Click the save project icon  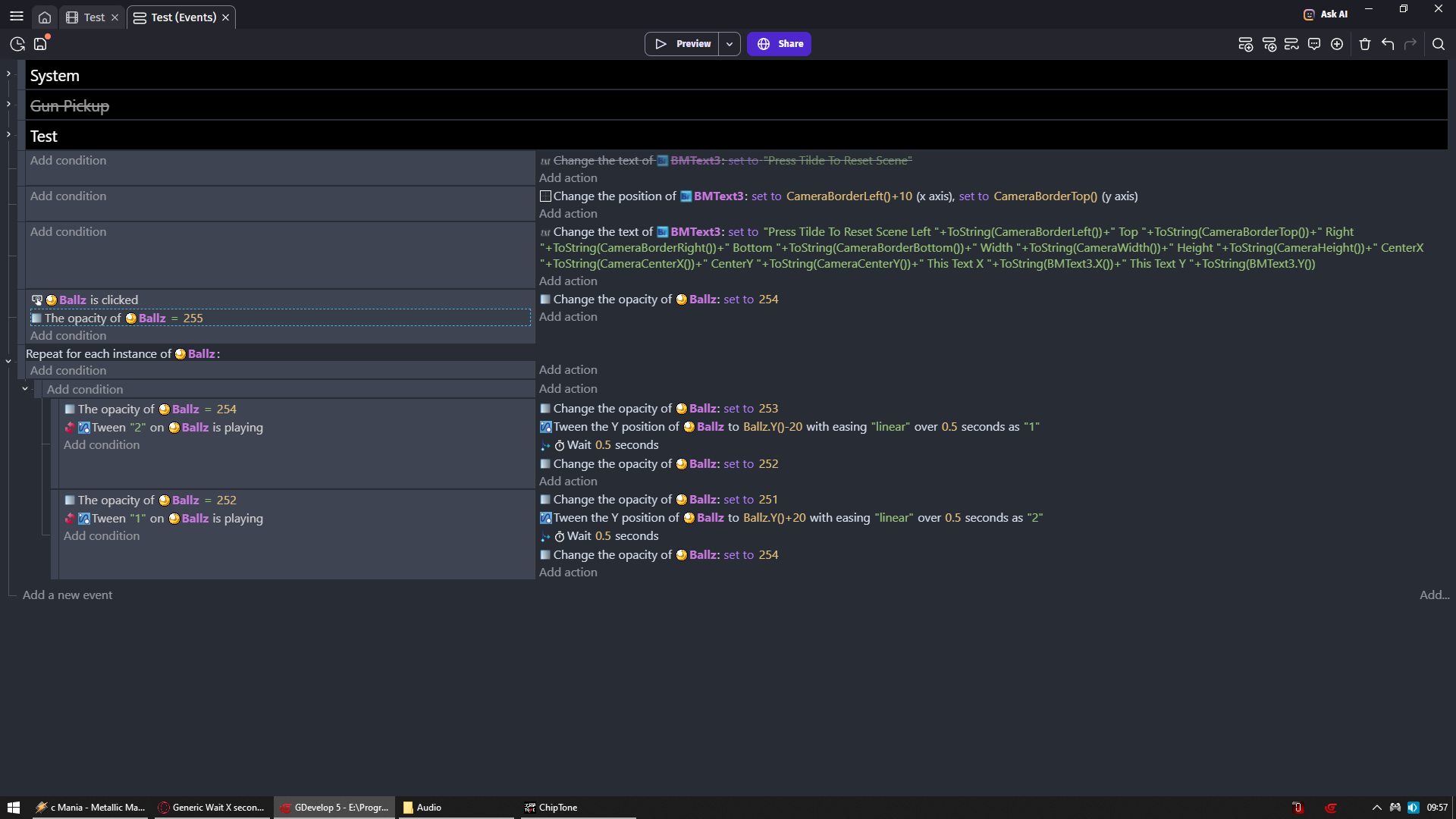(40, 44)
